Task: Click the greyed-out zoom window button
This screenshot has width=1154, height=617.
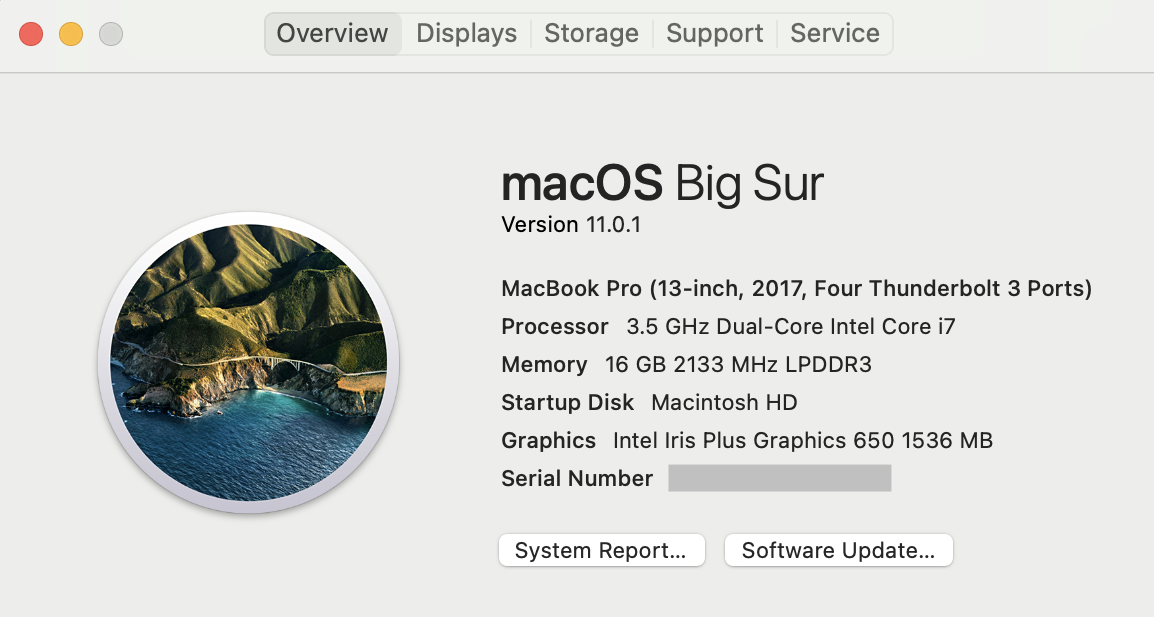Action: point(111,34)
